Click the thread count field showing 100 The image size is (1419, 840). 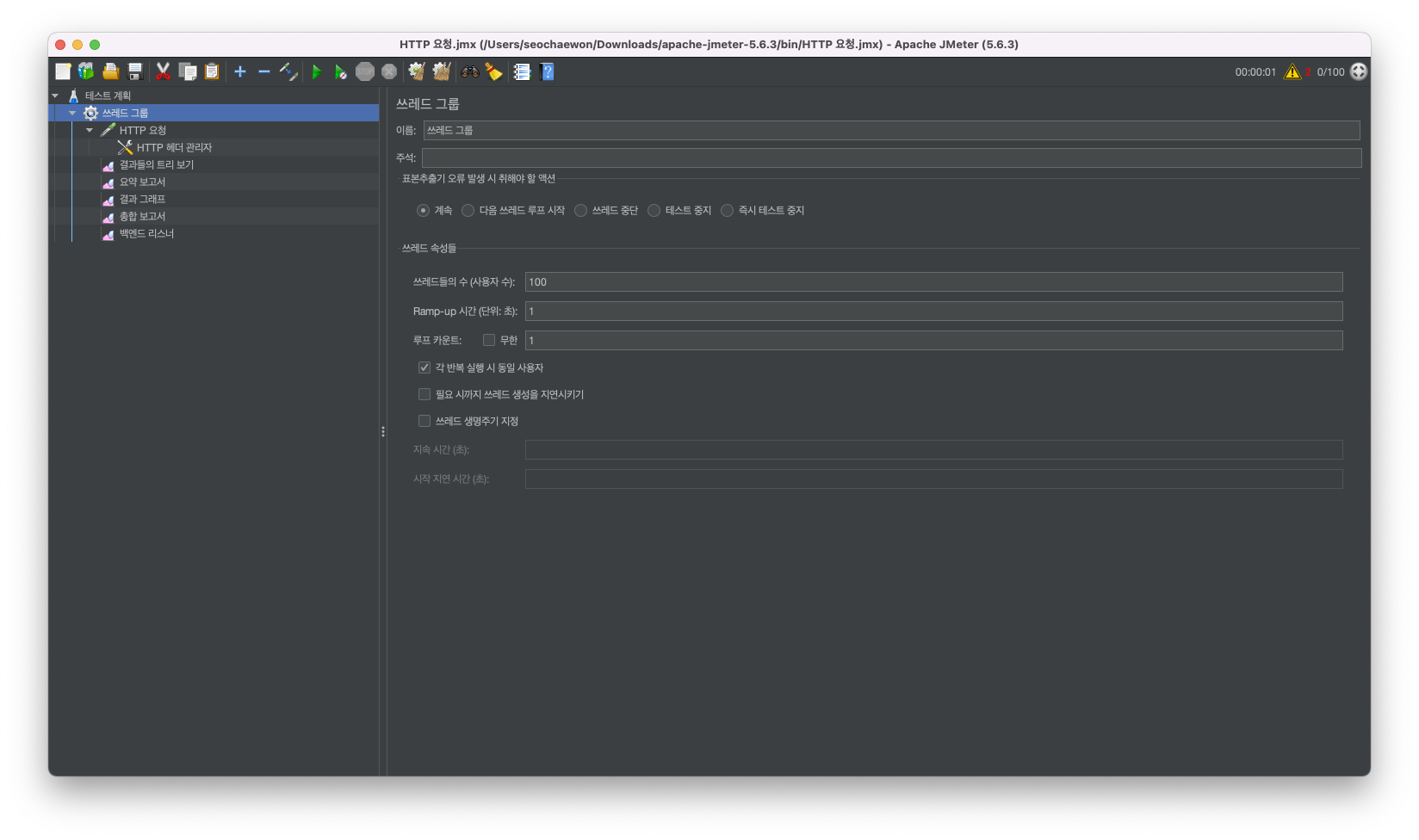[x=933, y=281]
